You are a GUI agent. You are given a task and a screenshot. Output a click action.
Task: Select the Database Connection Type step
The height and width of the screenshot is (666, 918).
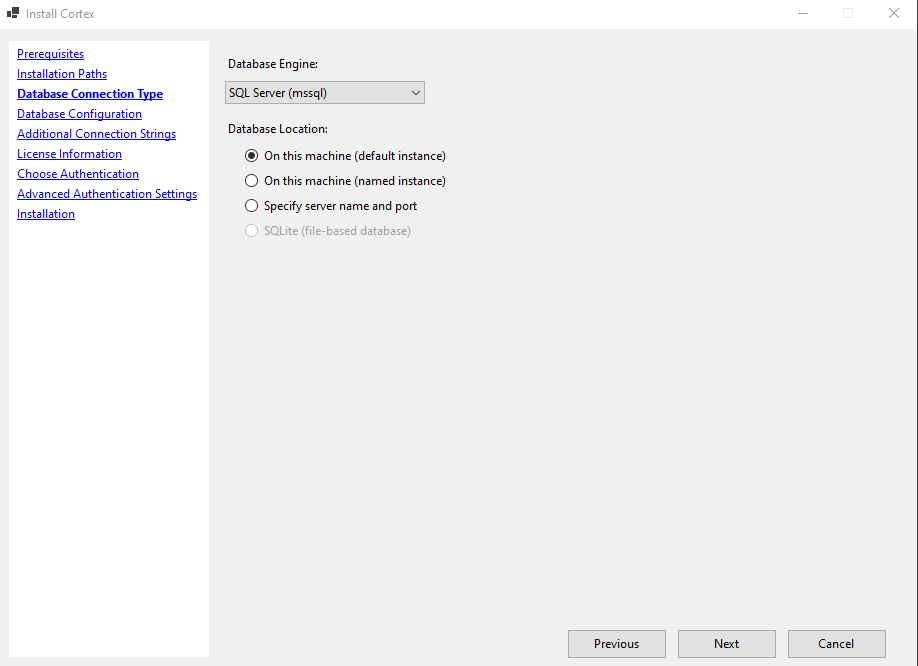pos(89,93)
